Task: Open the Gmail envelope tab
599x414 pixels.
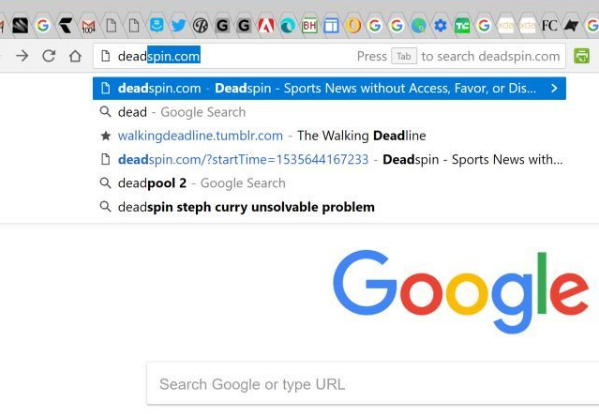Action: [88, 26]
